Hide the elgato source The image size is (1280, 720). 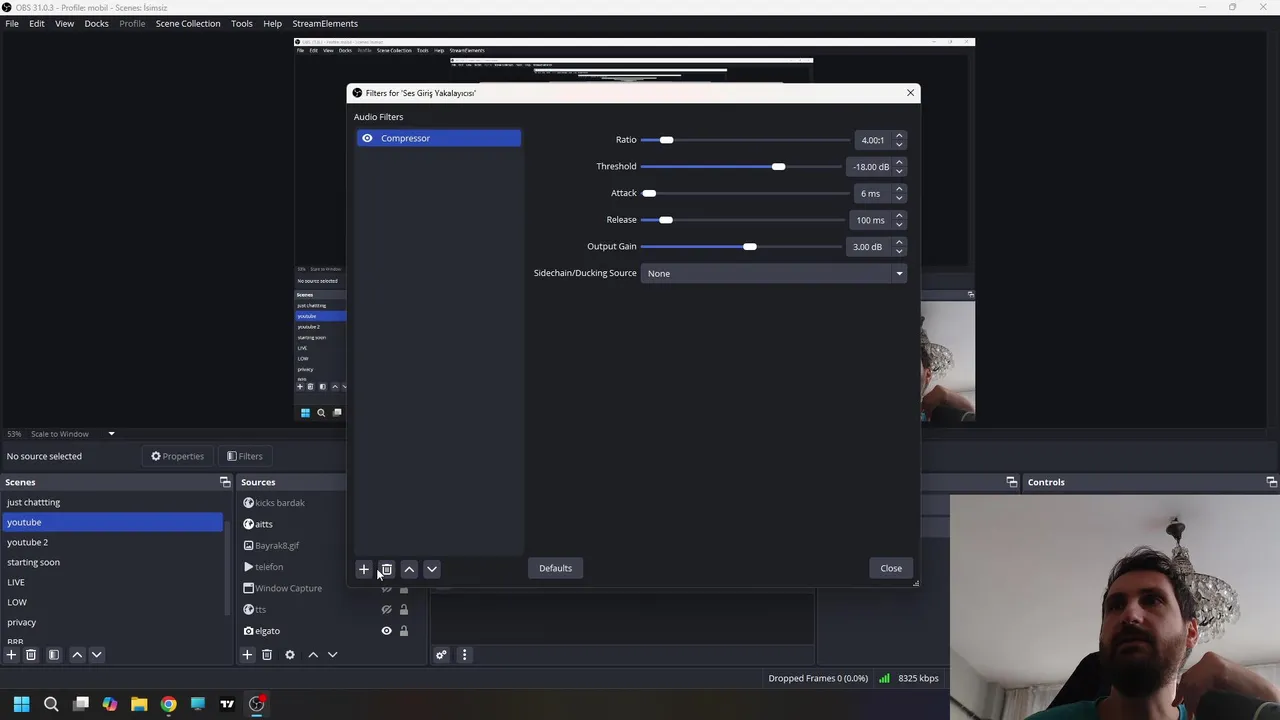386,631
